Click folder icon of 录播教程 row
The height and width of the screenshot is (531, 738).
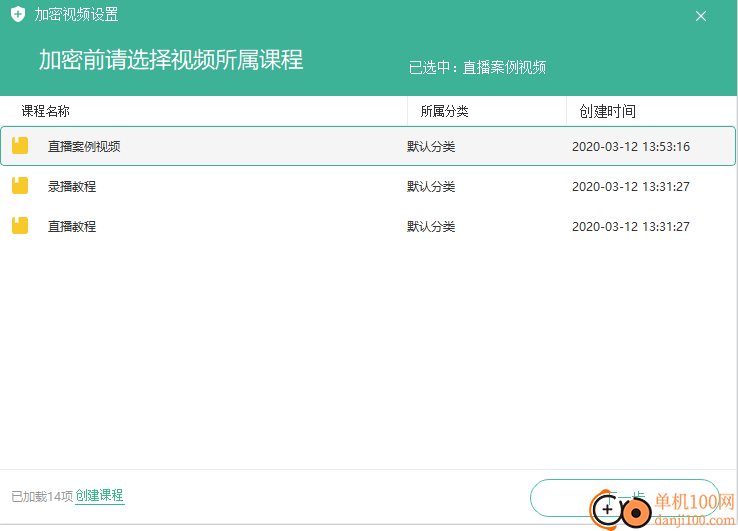point(20,185)
